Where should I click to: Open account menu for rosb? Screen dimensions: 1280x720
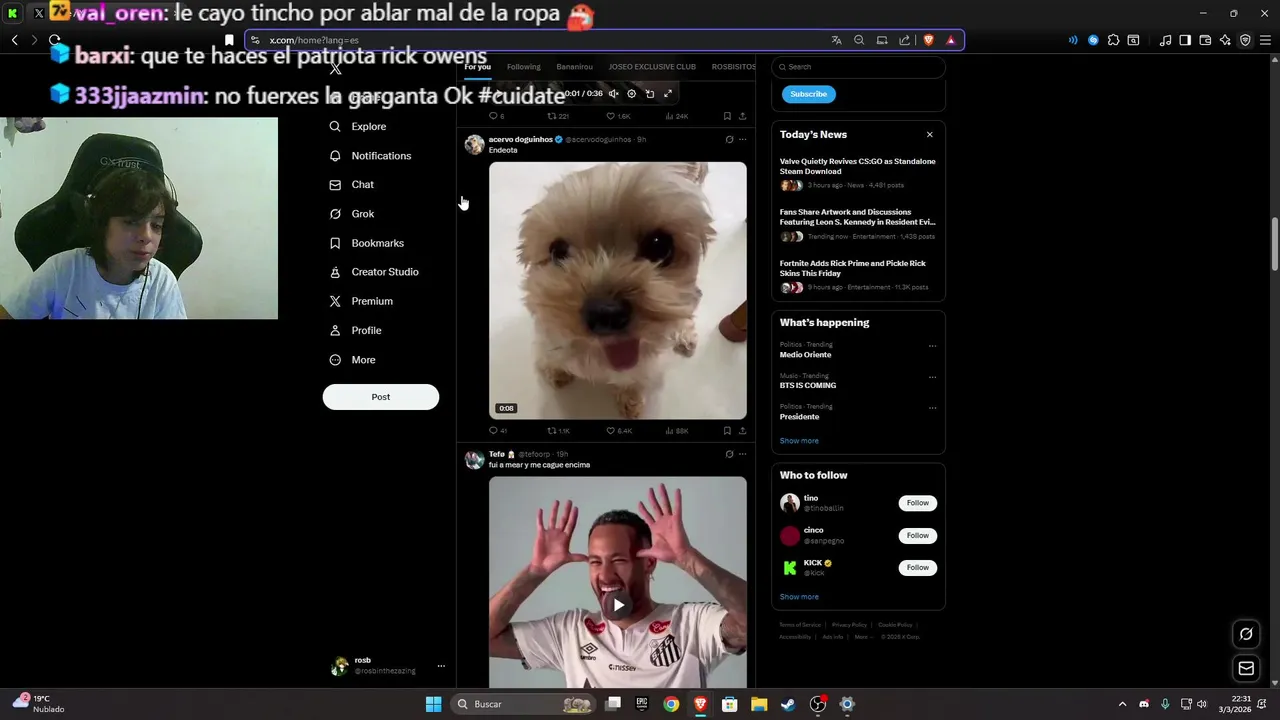(441, 666)
